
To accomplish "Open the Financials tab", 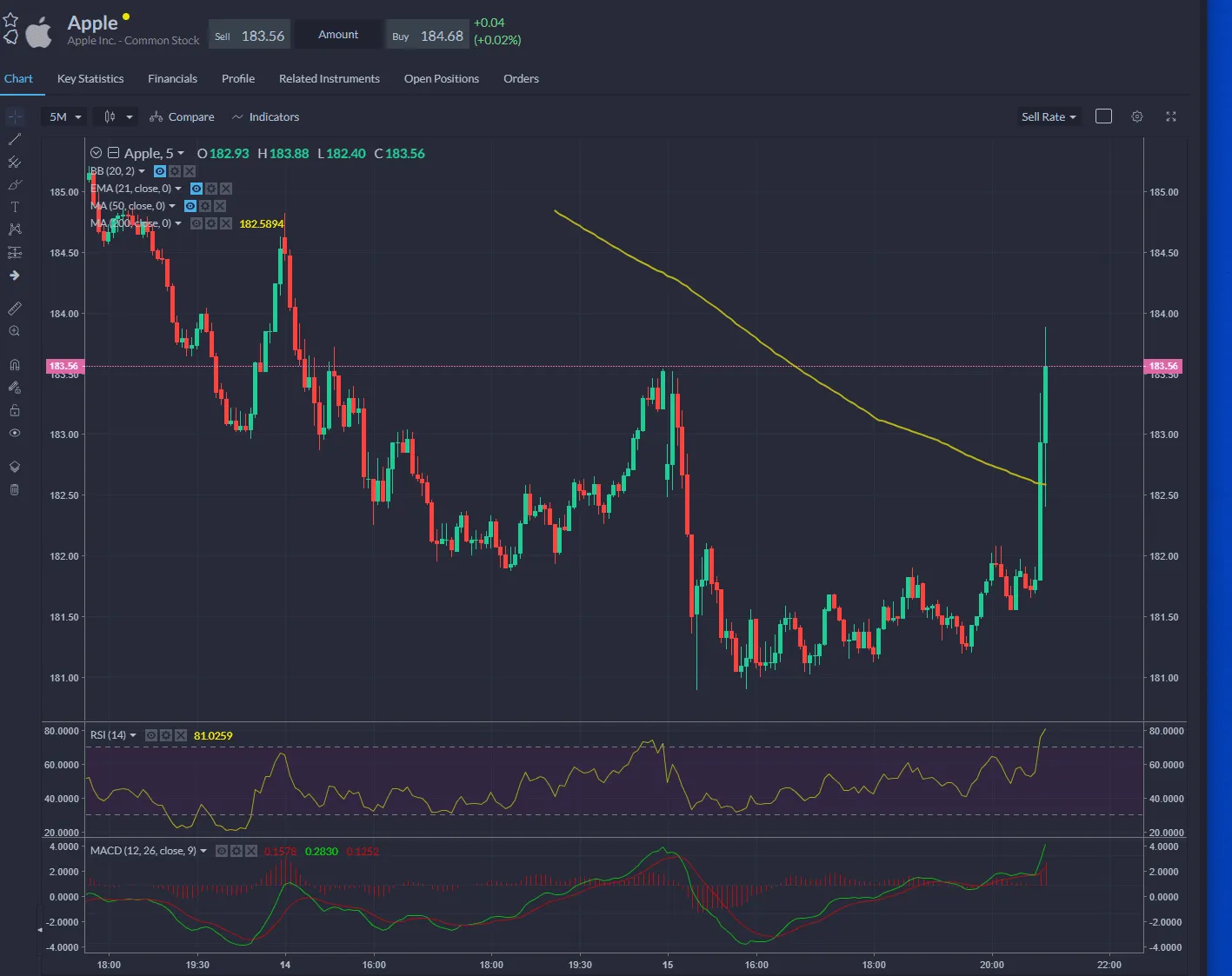I will point(172,78).
